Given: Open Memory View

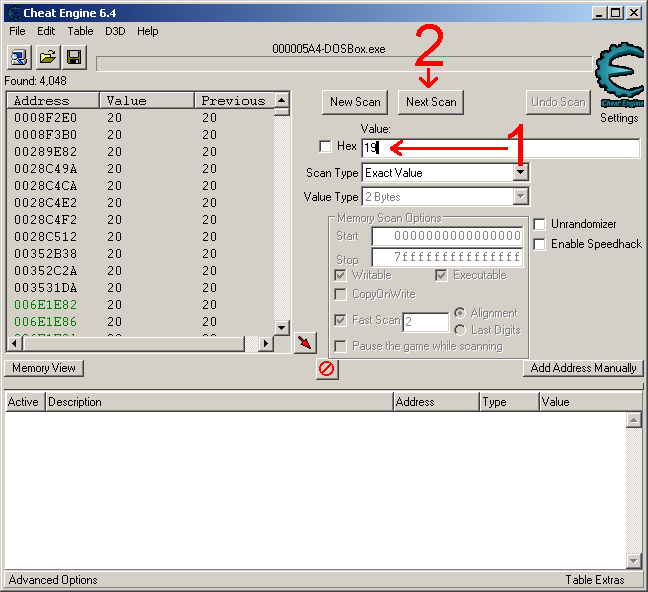Looking at the screenshot, I should [x=44, y=368].
